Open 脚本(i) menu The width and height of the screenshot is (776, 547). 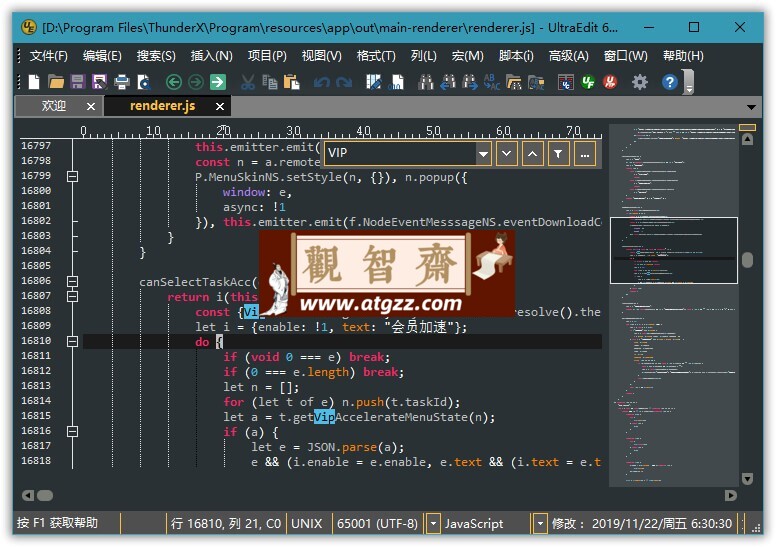point(516,56)
